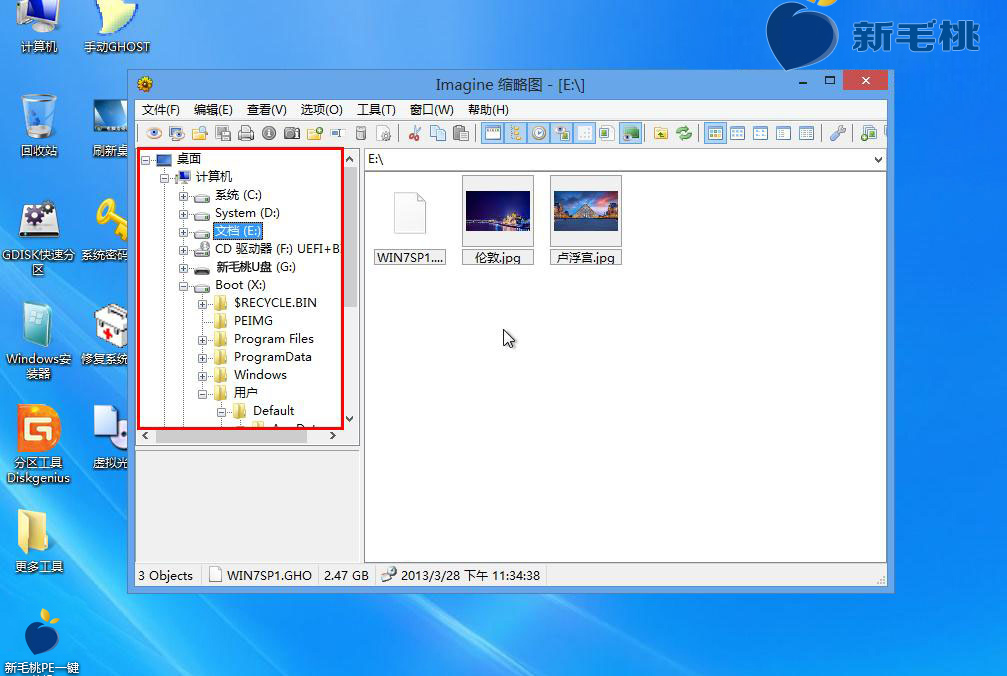Image resolution: width=1007 pixels, height=676 pixels.
Task: Expand the CD 驱动器 (F:) node
Action: point(183,250)
